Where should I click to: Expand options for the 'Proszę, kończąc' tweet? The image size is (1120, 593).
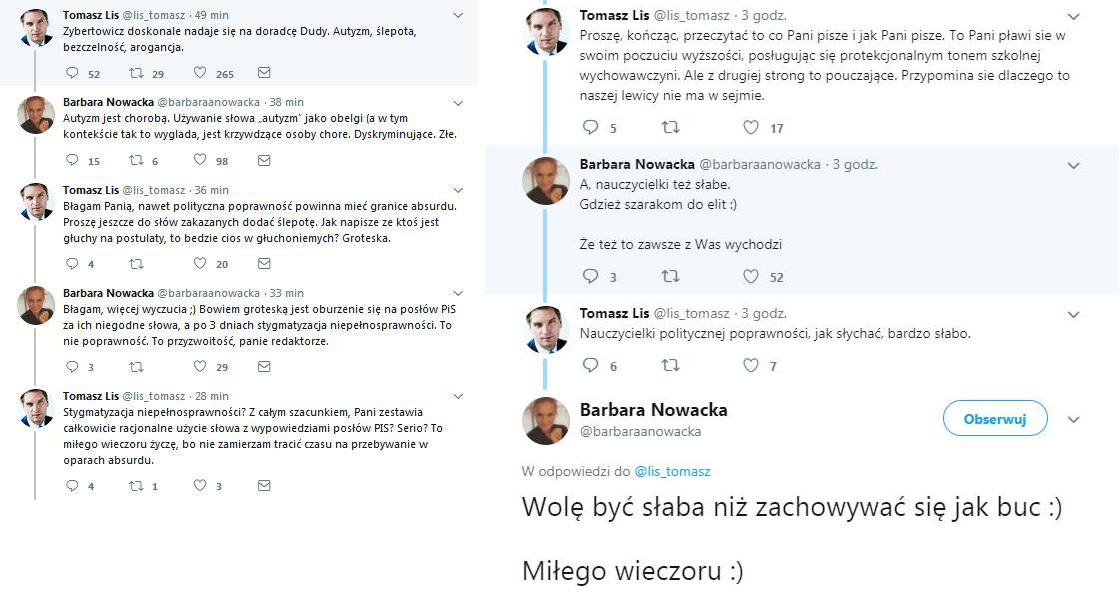coord(1074,17)
